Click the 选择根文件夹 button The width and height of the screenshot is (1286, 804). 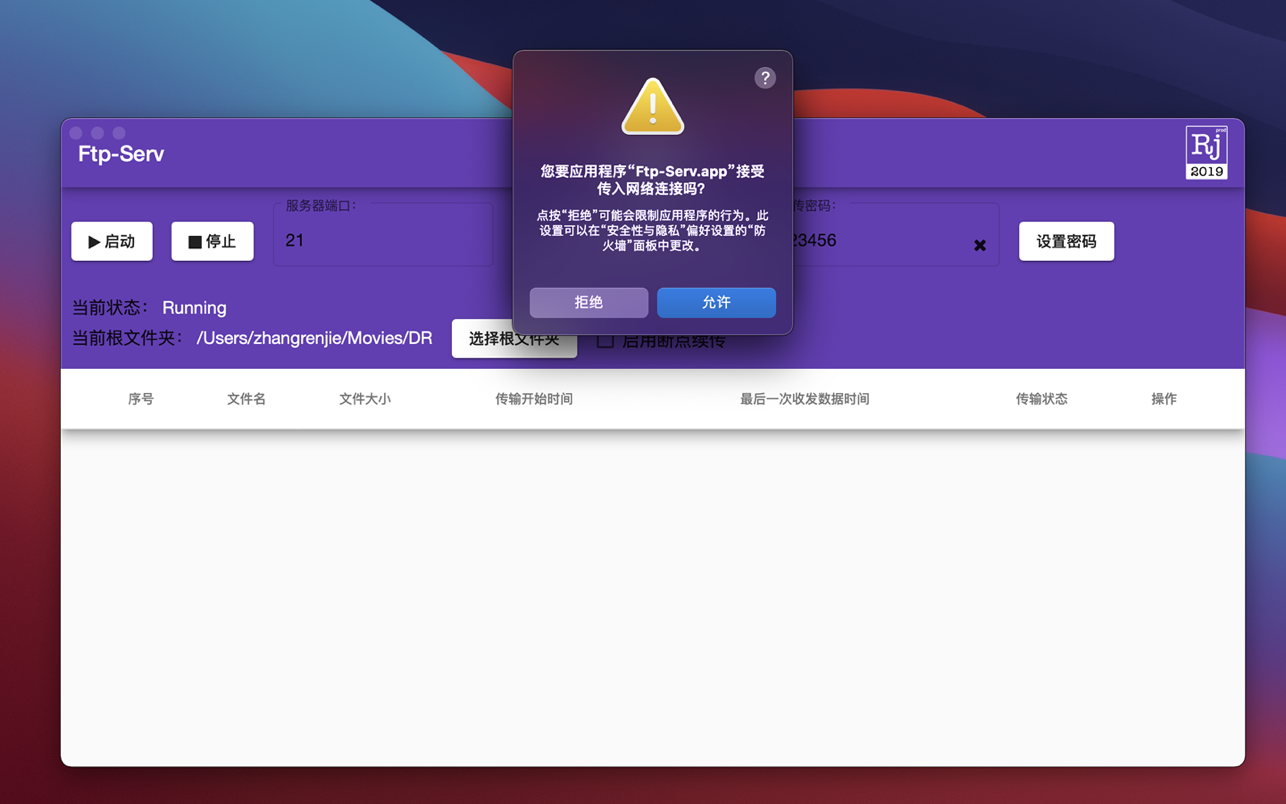[514, 338]
